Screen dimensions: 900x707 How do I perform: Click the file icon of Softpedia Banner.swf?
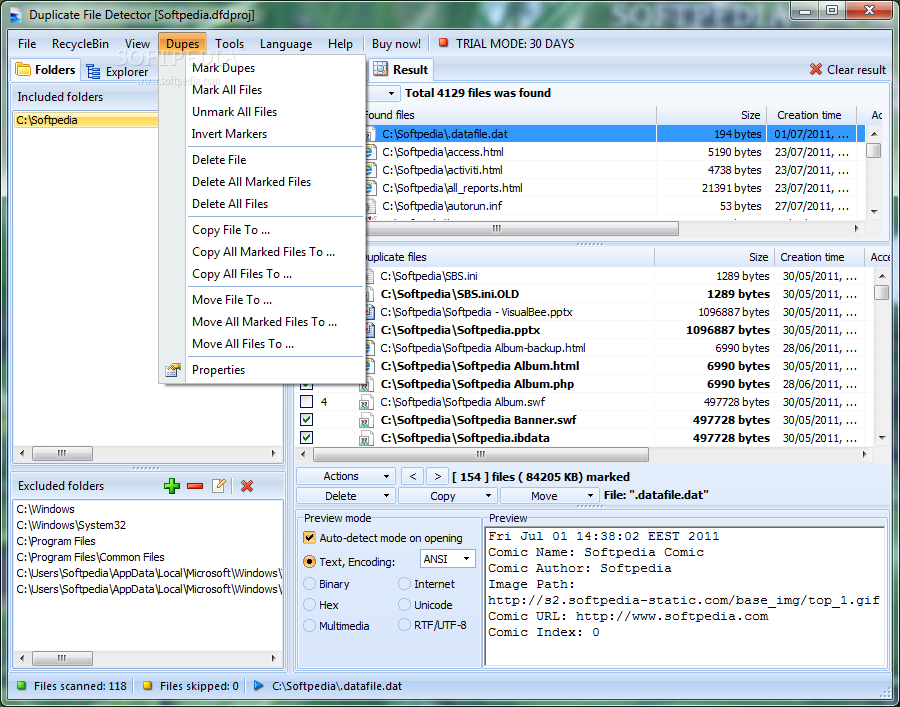tap(366, 420)
